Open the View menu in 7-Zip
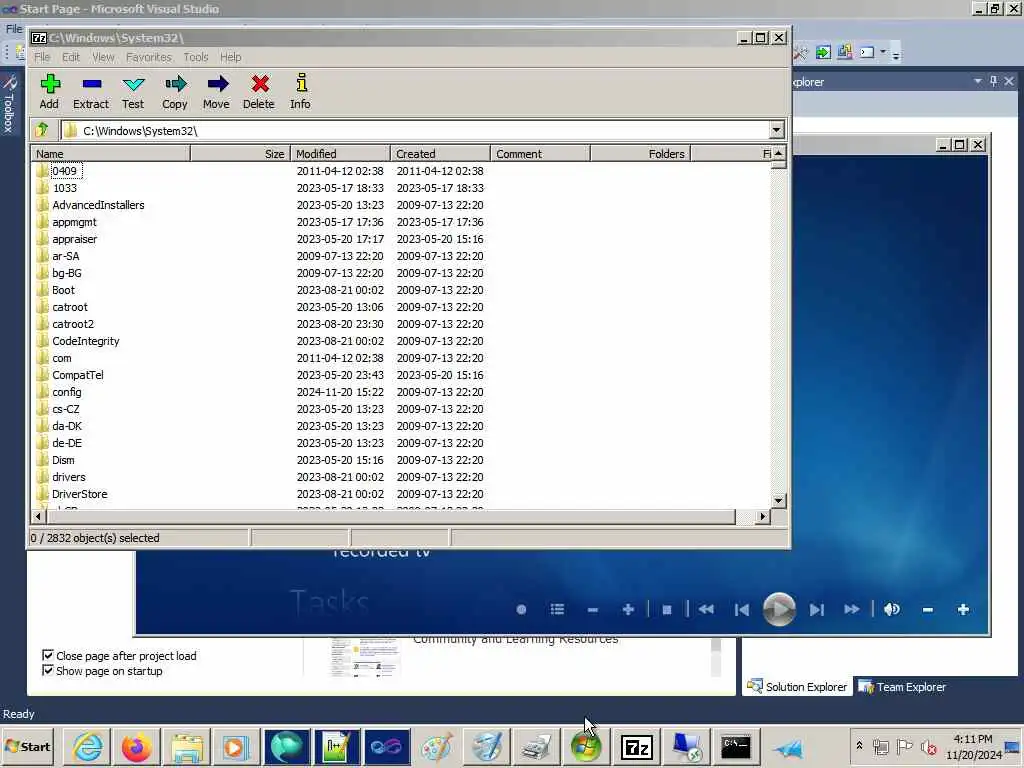The width and height of the screenshot is (1024, 768). [x=103, y=57]
